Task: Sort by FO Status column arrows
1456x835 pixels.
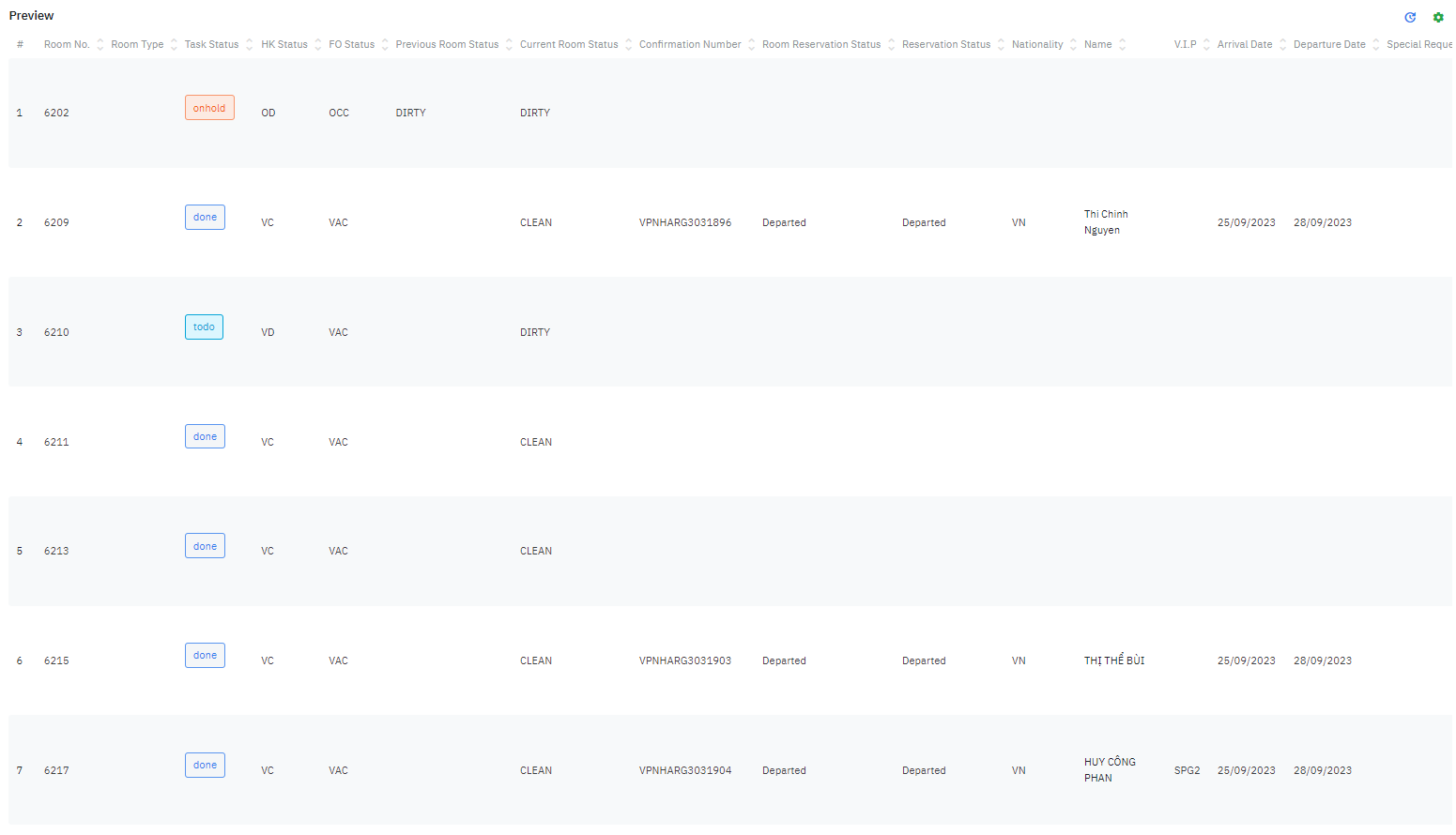Action: click(x=385, y=45)
